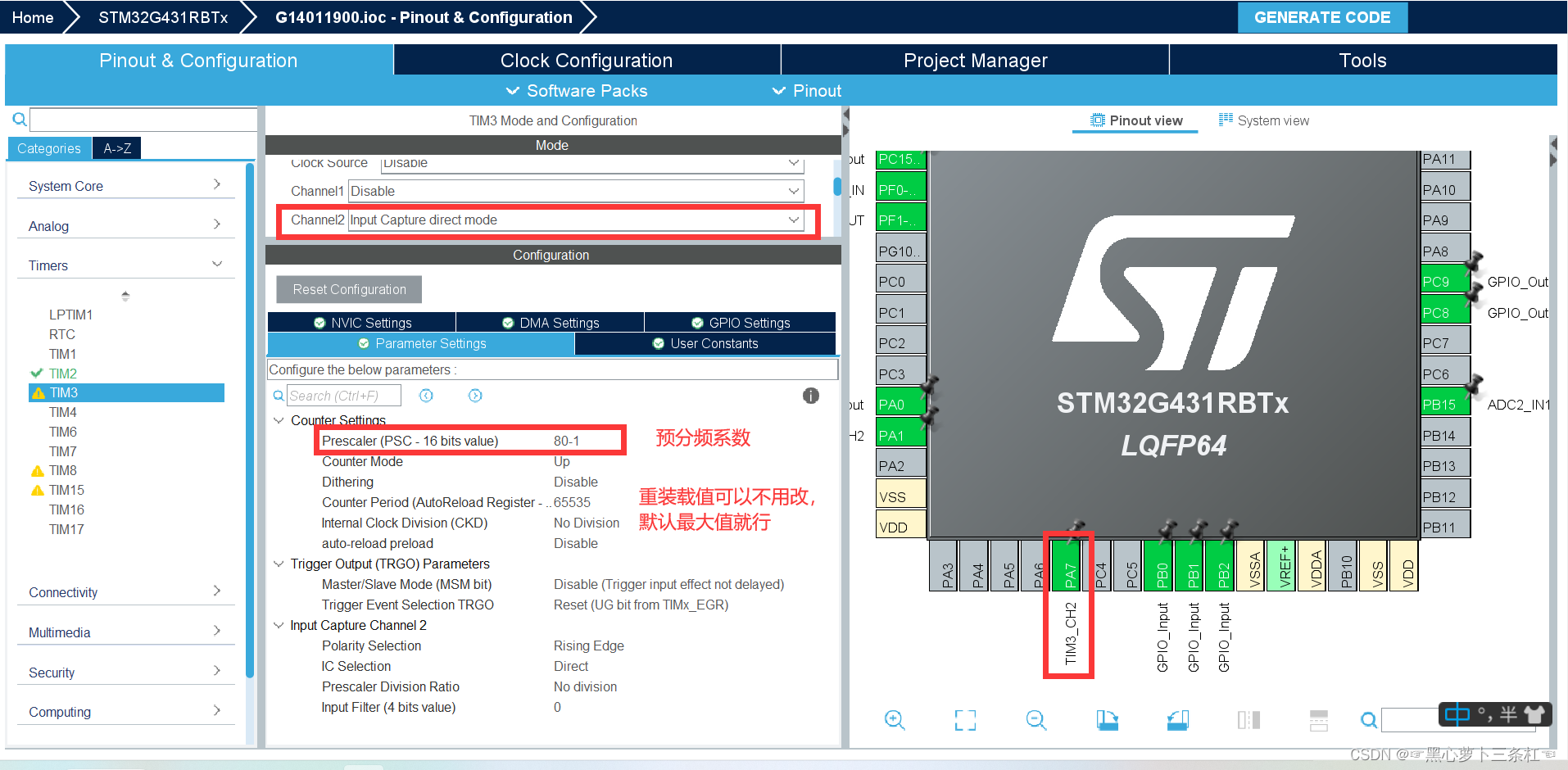Select the PC9 pin on chip
This screenshot has height=770, width=1568.
(x=1445, y=281)
